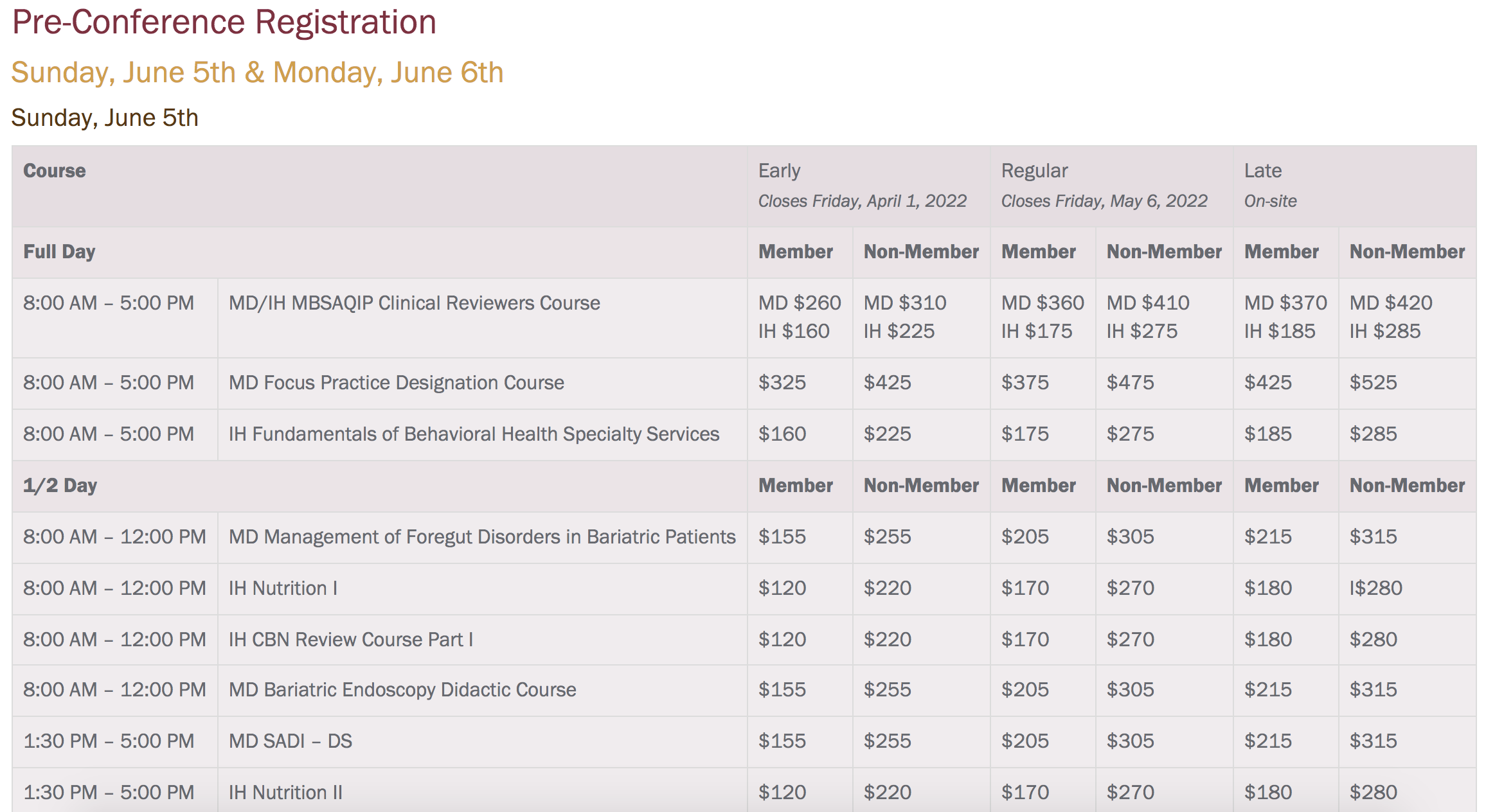Click the 1/2 Day row's Late Non-Member header
Image resolution: width=1486 pixels, height=812 pixels.
point(1408,486)
